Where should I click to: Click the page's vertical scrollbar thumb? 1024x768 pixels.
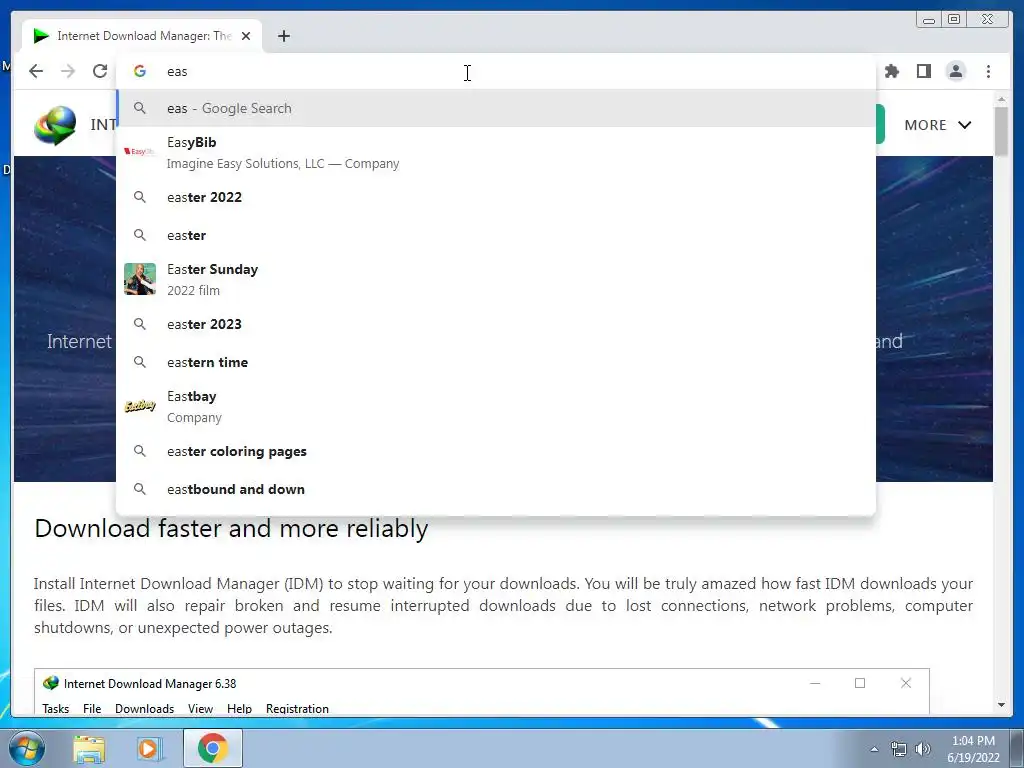(x=1001, y=131)
